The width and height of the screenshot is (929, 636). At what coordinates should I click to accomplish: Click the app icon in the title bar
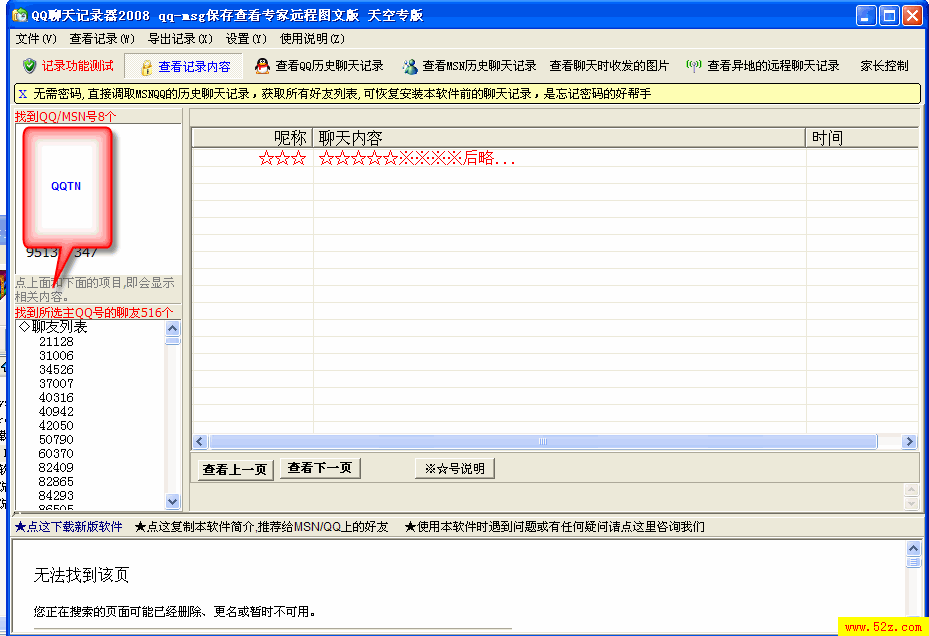(x=18, y=15)
